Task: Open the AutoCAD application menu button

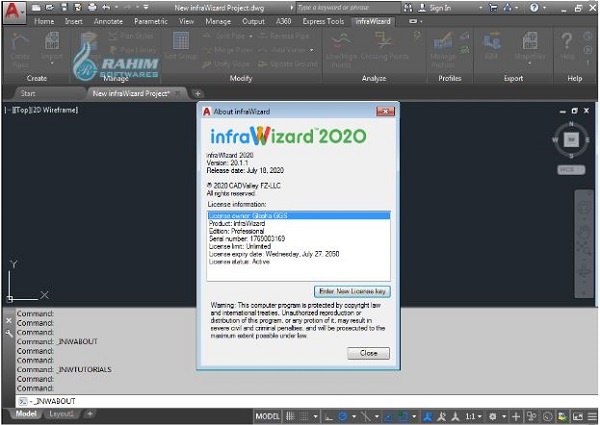Action: pos(14,12)
